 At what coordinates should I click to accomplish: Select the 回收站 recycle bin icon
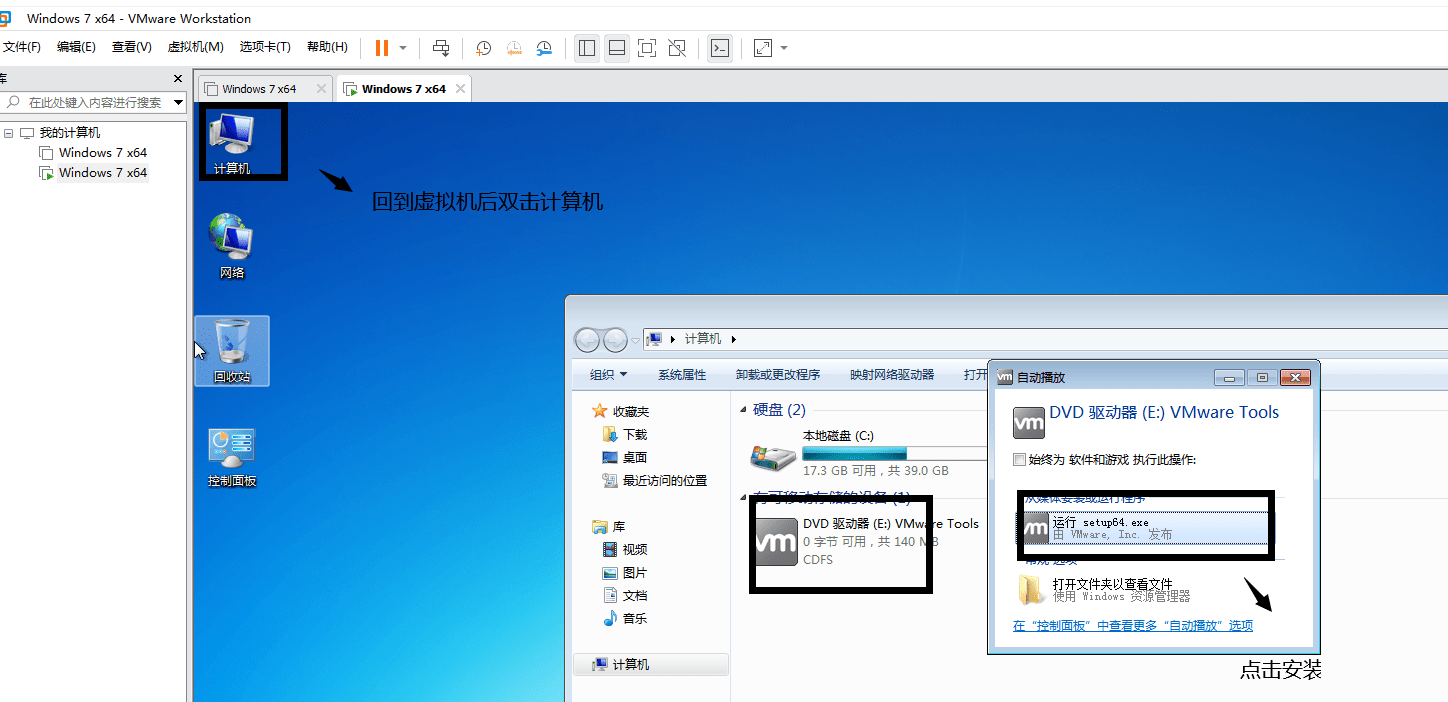232,351
